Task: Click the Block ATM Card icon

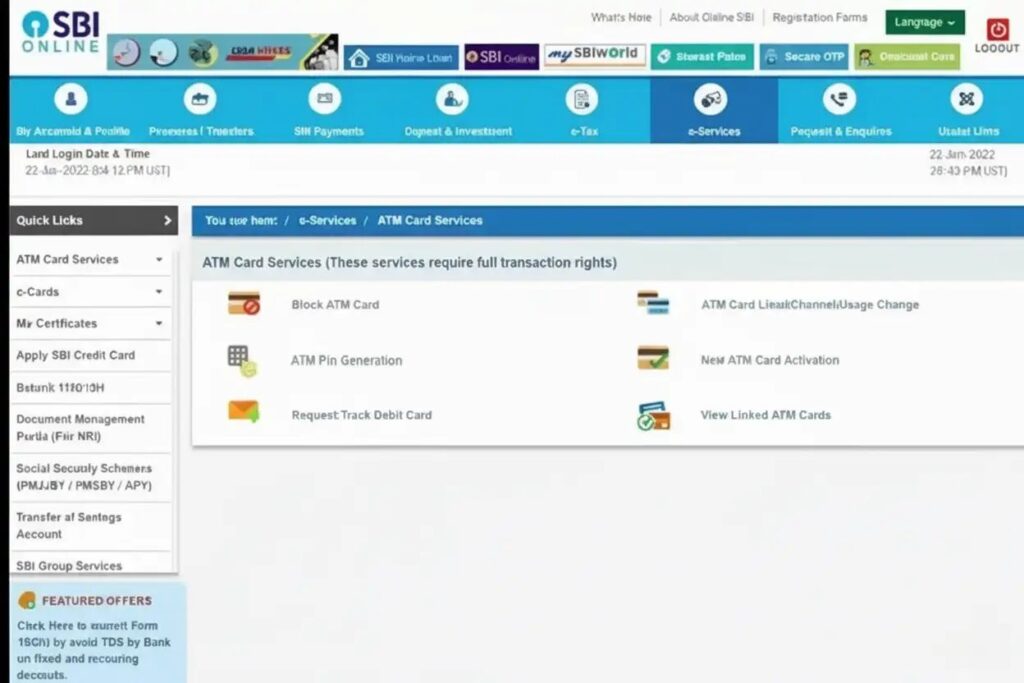Action: pos(243,304)
